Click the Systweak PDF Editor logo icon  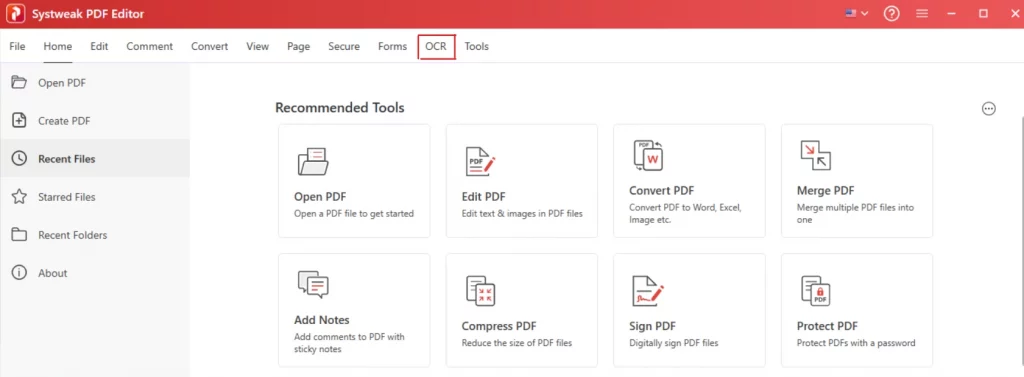pyautogui.click(x=15, y=14)
